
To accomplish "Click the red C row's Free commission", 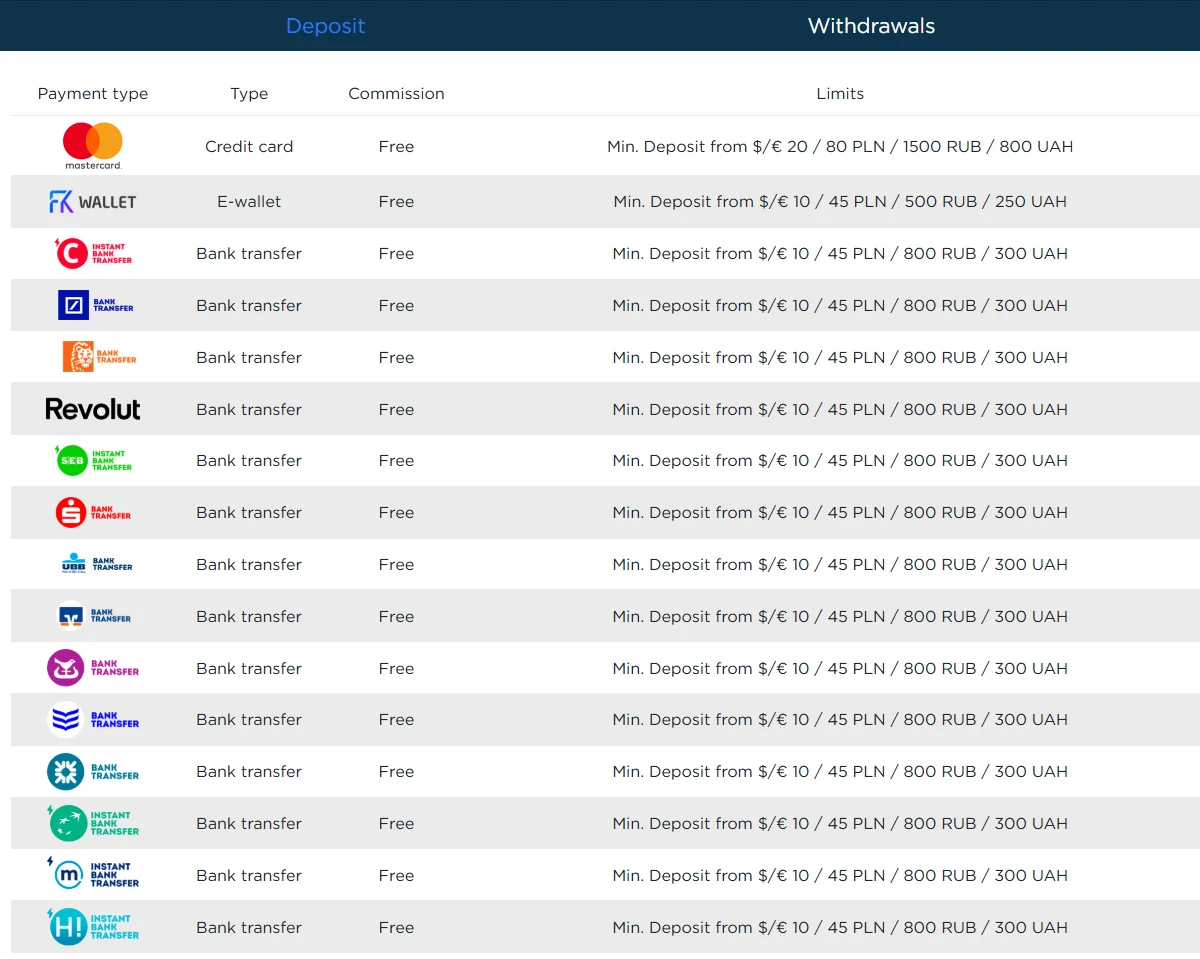I will pos(396,253).
